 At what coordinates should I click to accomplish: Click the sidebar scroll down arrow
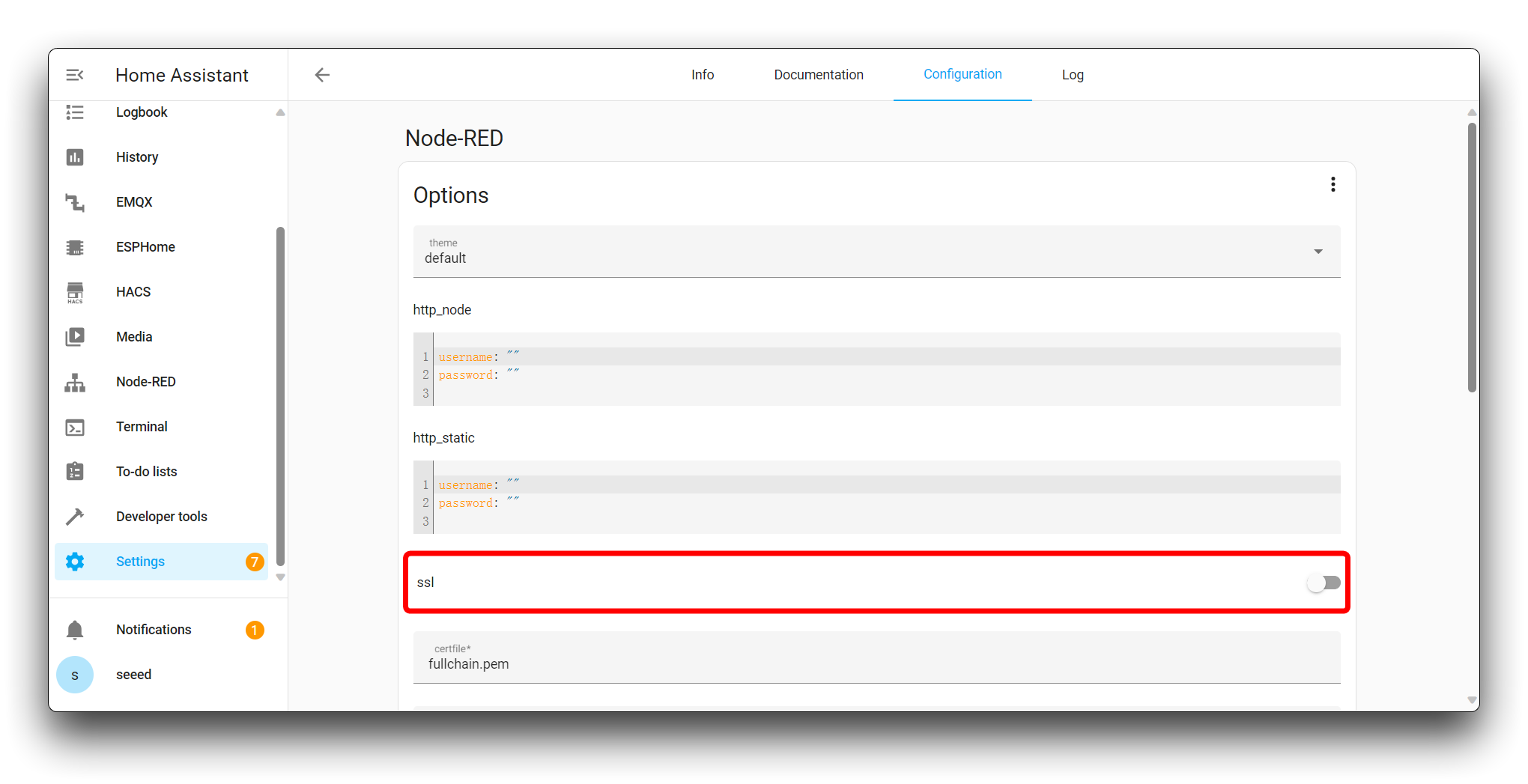[x=281, y=577]
